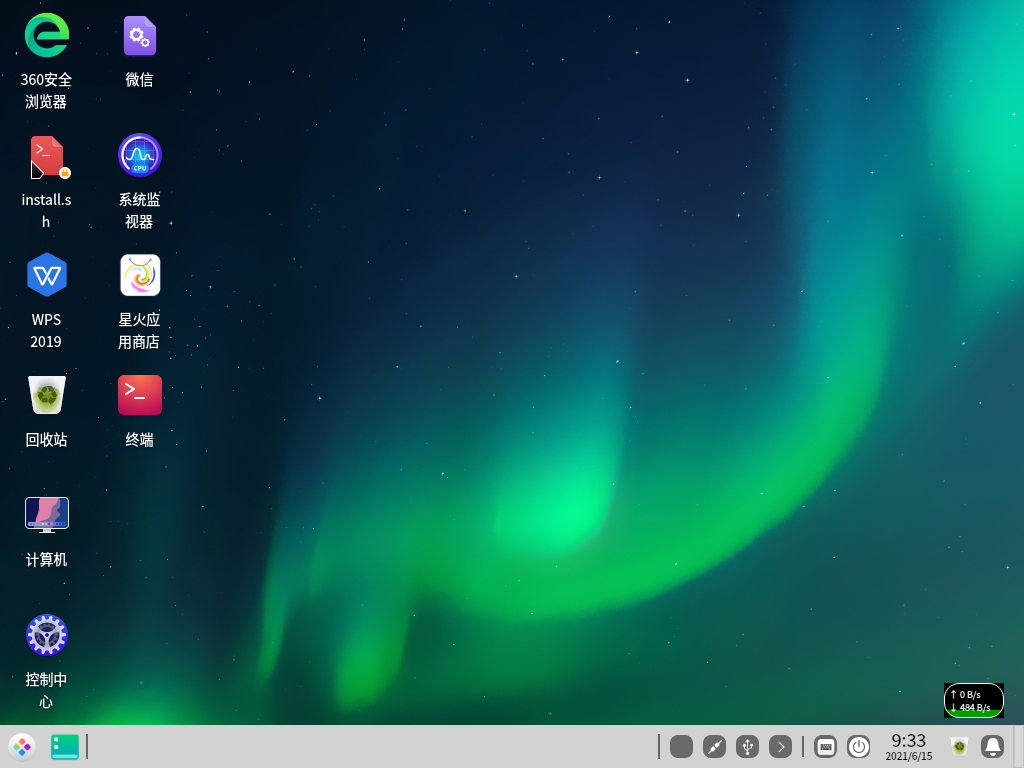Screen dimensions: 1024x768
Task: Toggle the on-screen keyboard tray icon
Action: (825, 746)
